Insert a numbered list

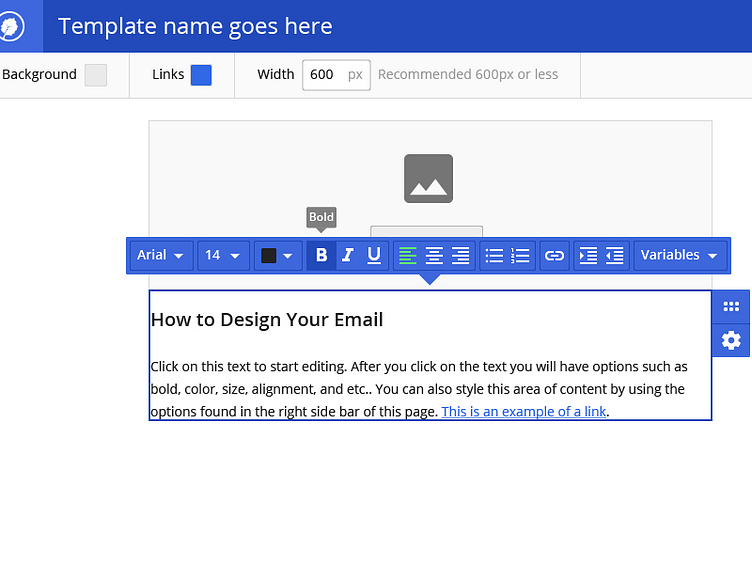coord(520,256)
